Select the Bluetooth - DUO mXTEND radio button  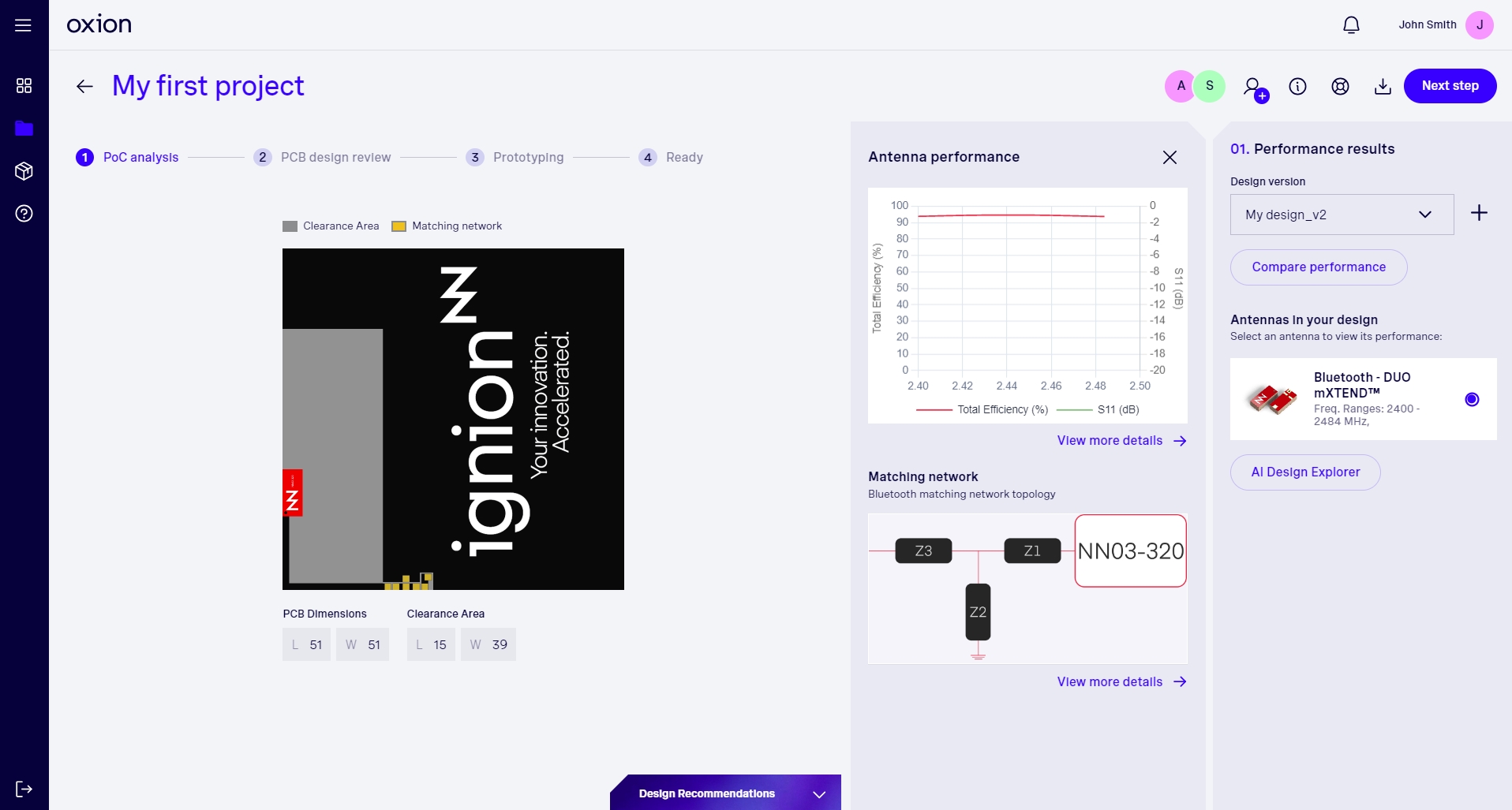tap(1472, 399)
